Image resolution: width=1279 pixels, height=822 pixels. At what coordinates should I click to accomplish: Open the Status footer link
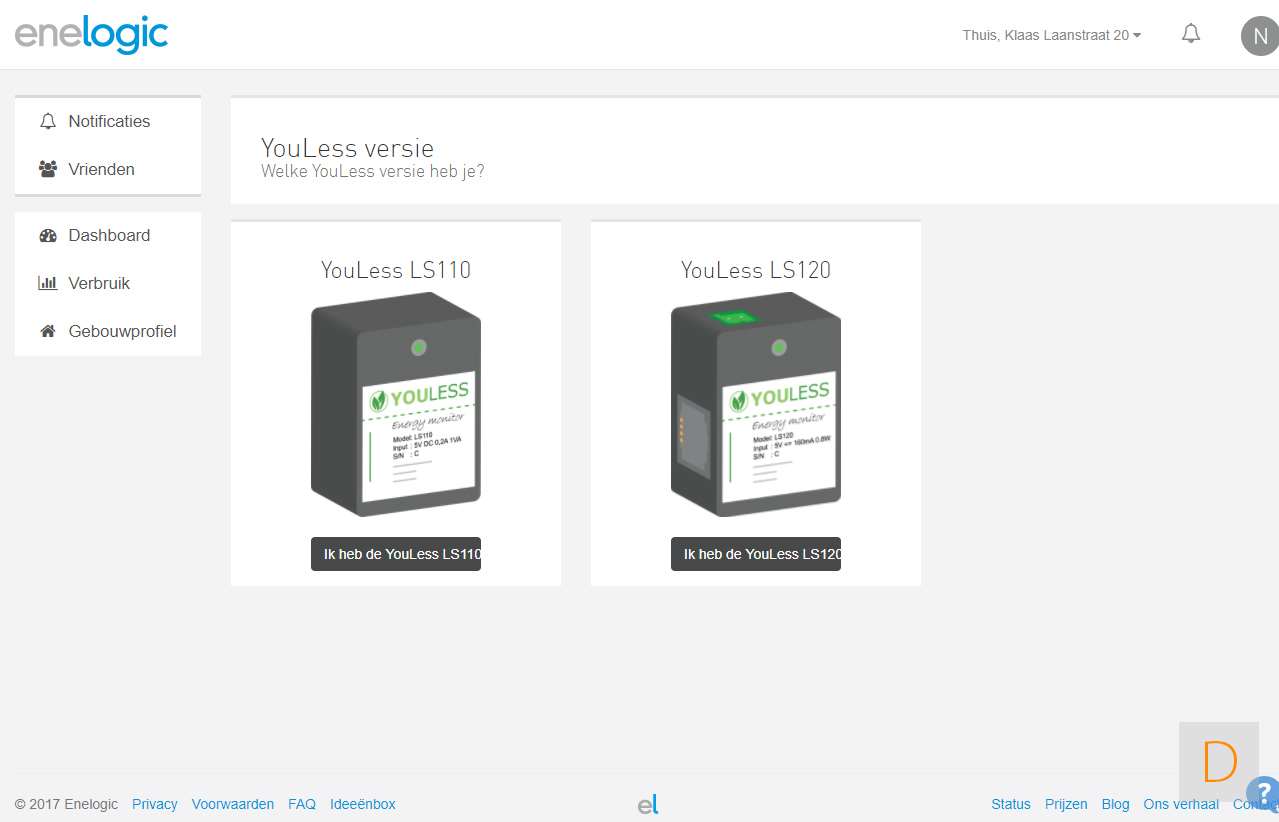point(1011,804)
